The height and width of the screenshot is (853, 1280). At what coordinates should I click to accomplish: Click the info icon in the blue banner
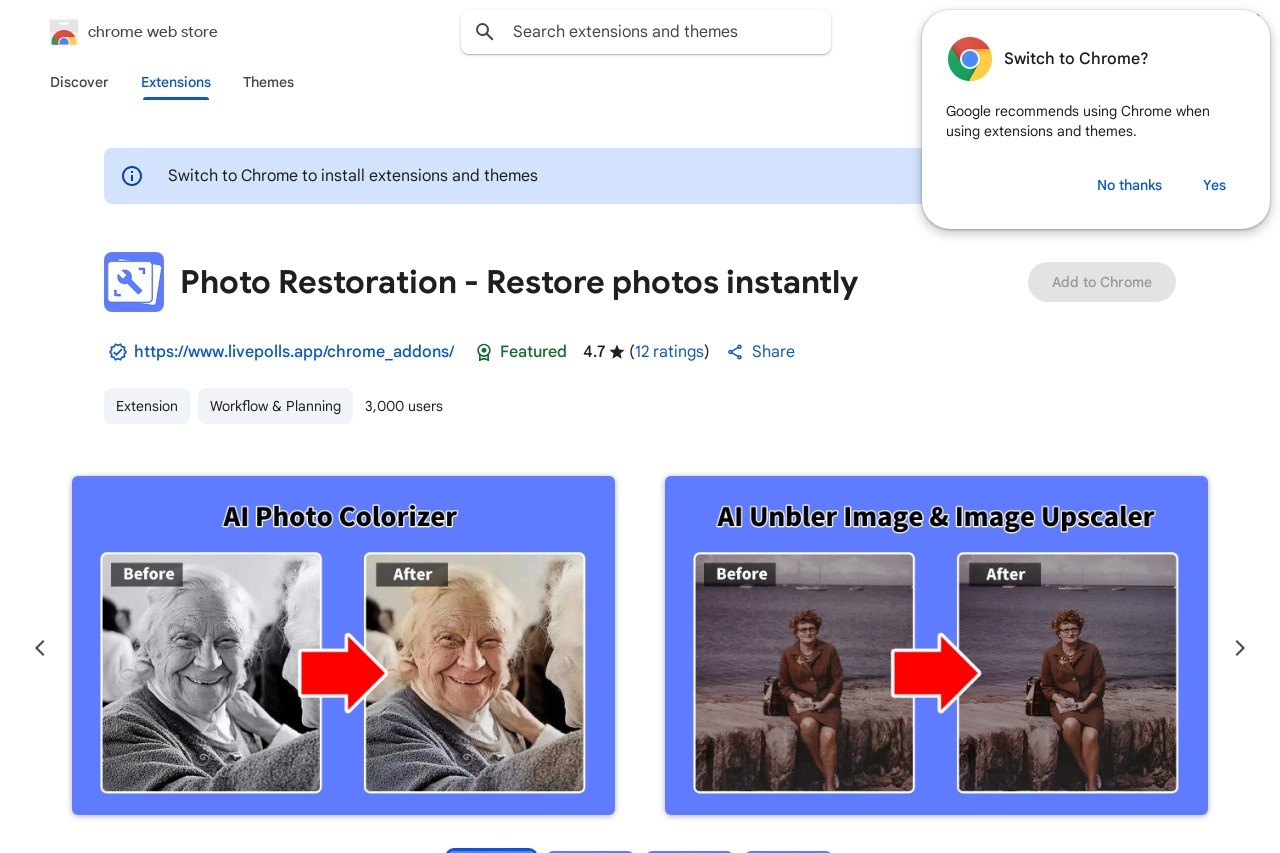[132, 176]
